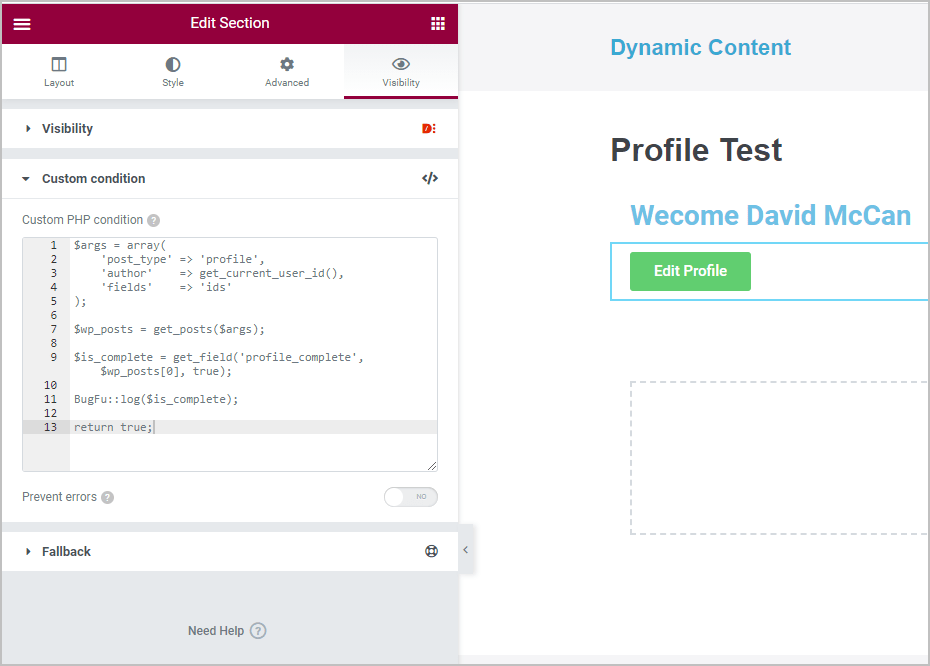Switch to the Advanced tab
The width and height of the screenshot is (930, 666).
point(287,72)
